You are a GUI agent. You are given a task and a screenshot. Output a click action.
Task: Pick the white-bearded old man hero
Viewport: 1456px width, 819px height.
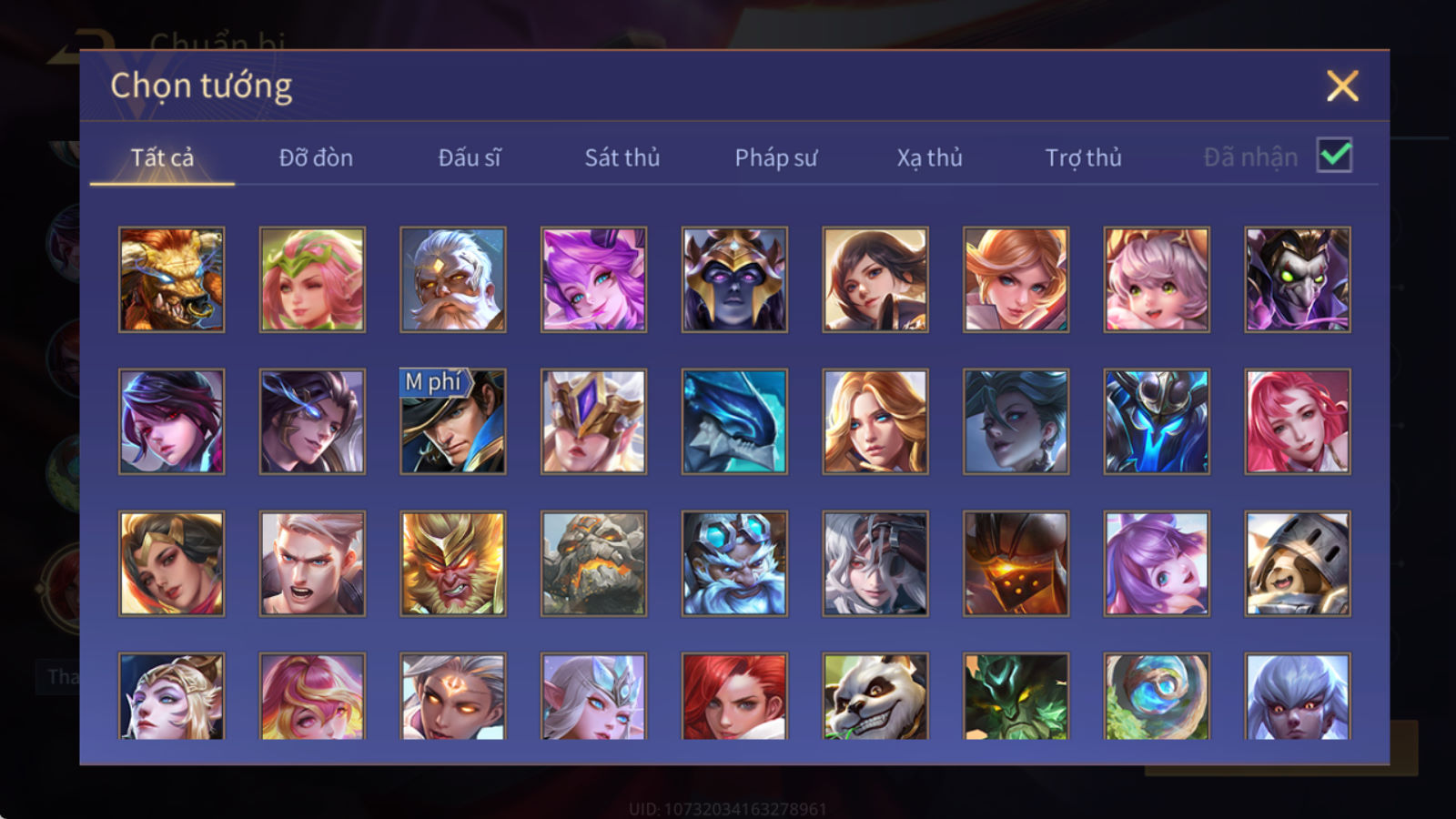click(453, 279)
